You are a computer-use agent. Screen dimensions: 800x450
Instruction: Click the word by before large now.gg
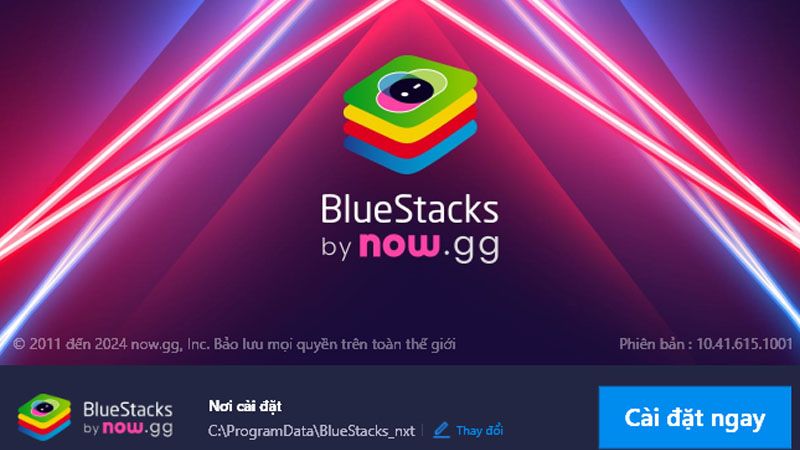click(336, 247)
